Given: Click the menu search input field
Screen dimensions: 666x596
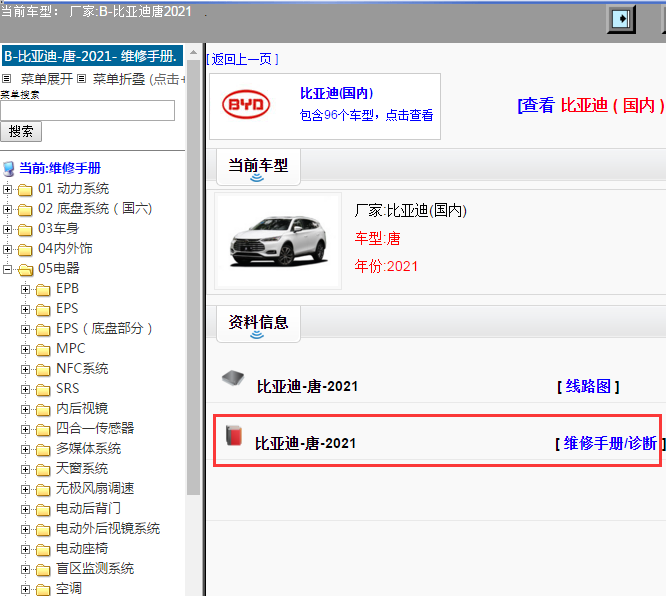Looking at the screenshot, I should click(x=87, y=110).
